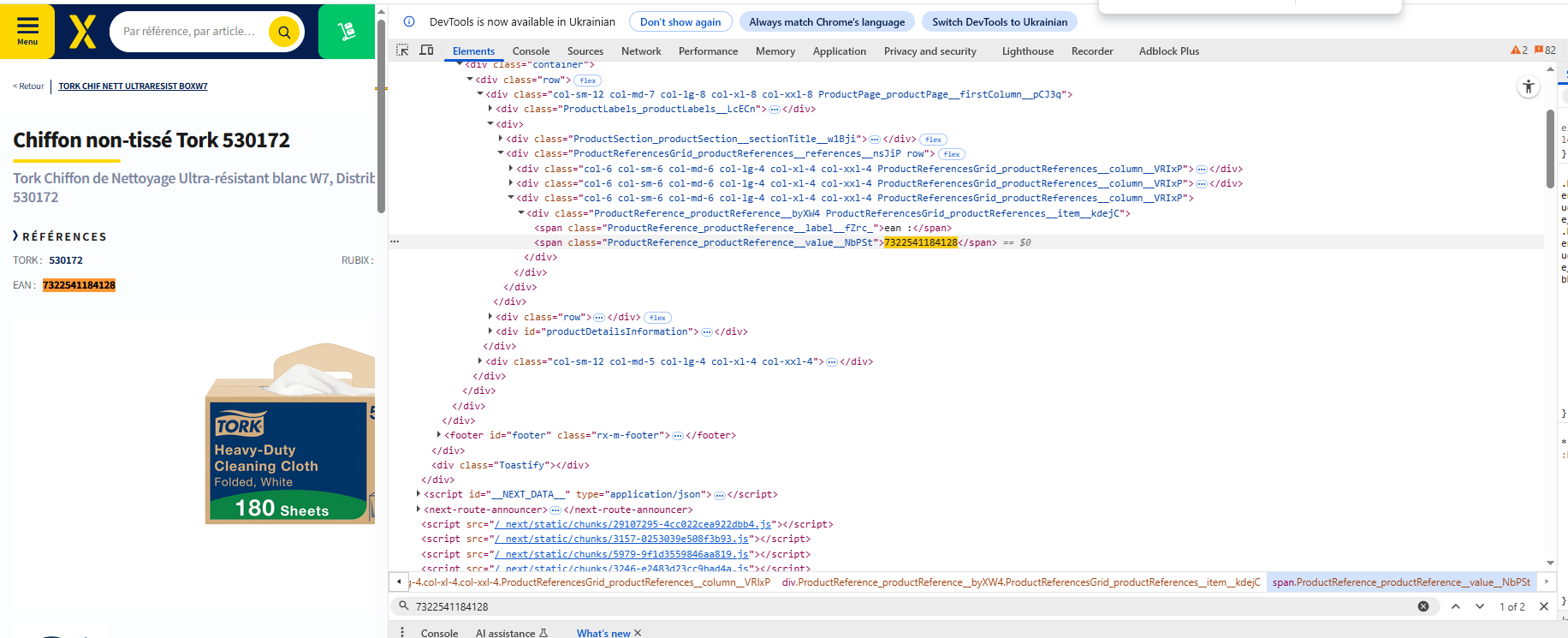This screenshot has height=638, width=1568.
Task: Toggle flex badge on first div class row
Action: pyautogui.click(x=587, y=80)
